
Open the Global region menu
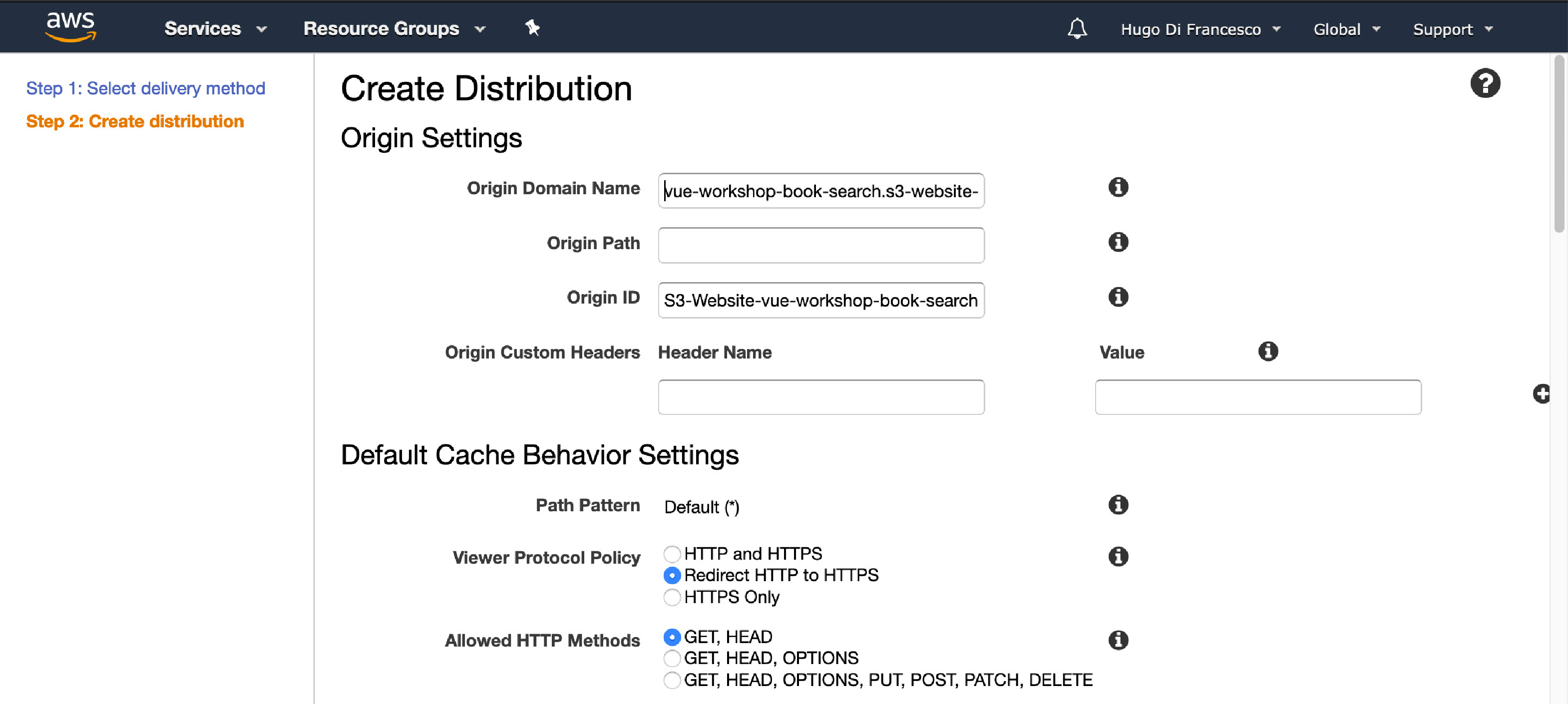[1346, 29]
